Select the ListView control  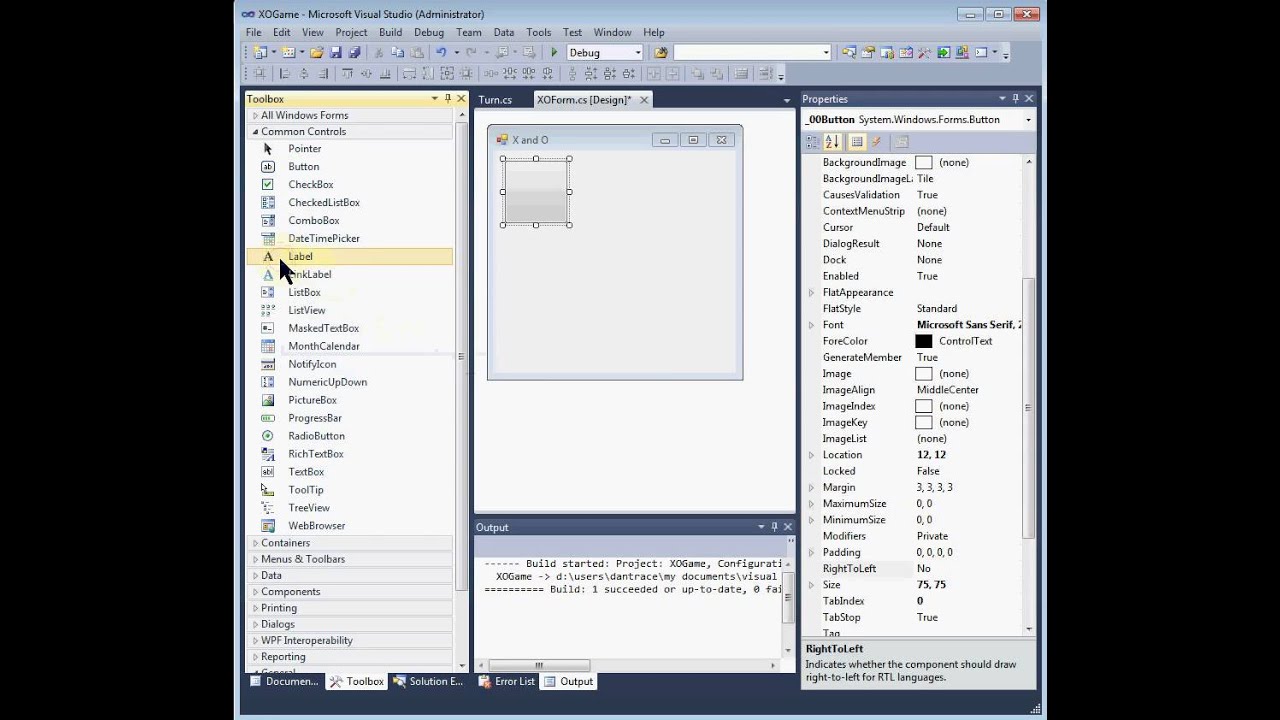350,310
